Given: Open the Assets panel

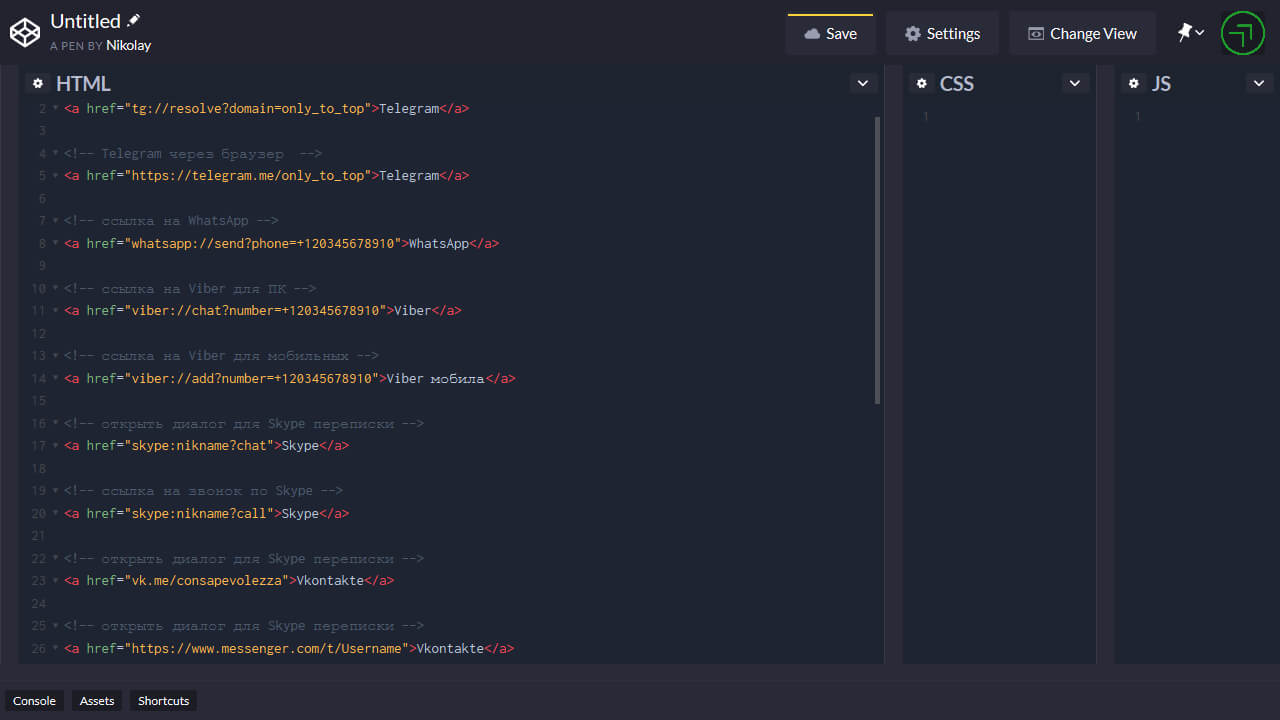Looking at the screenshot, I should (x=97, y=701).
